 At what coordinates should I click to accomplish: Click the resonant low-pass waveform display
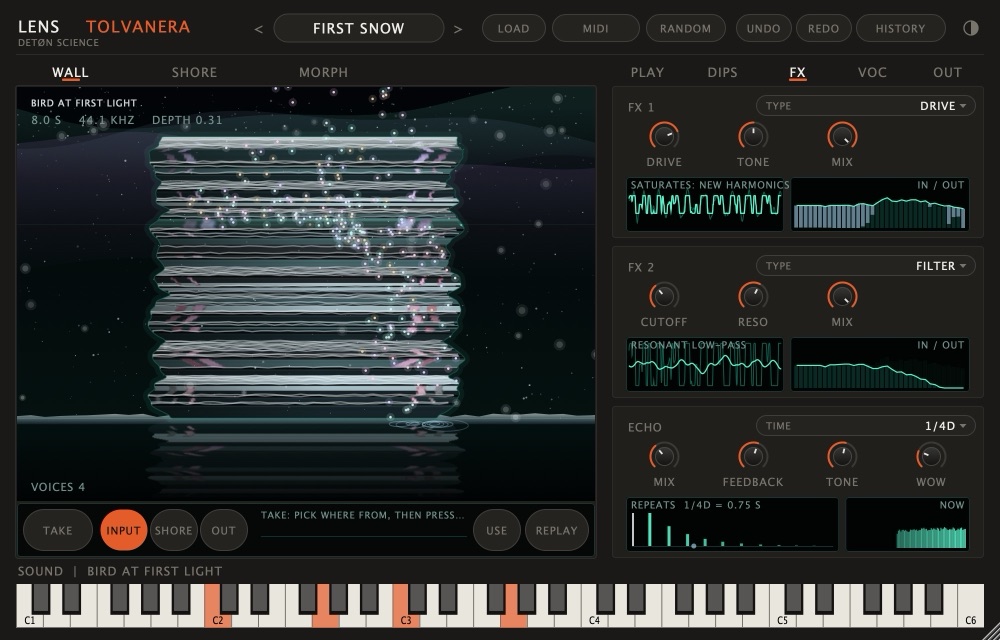click(x=705, y=364)
